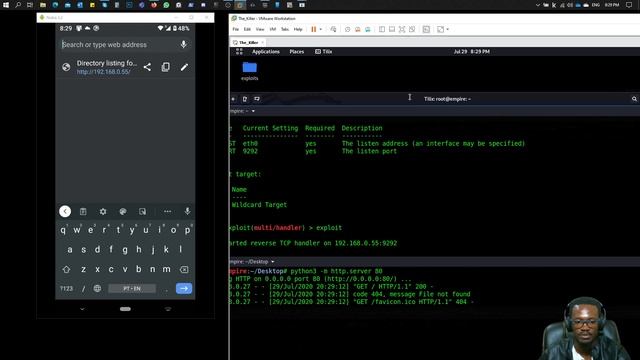Tap the share icon beside Directory listing

pyautogui.click(x=147, y=67)
